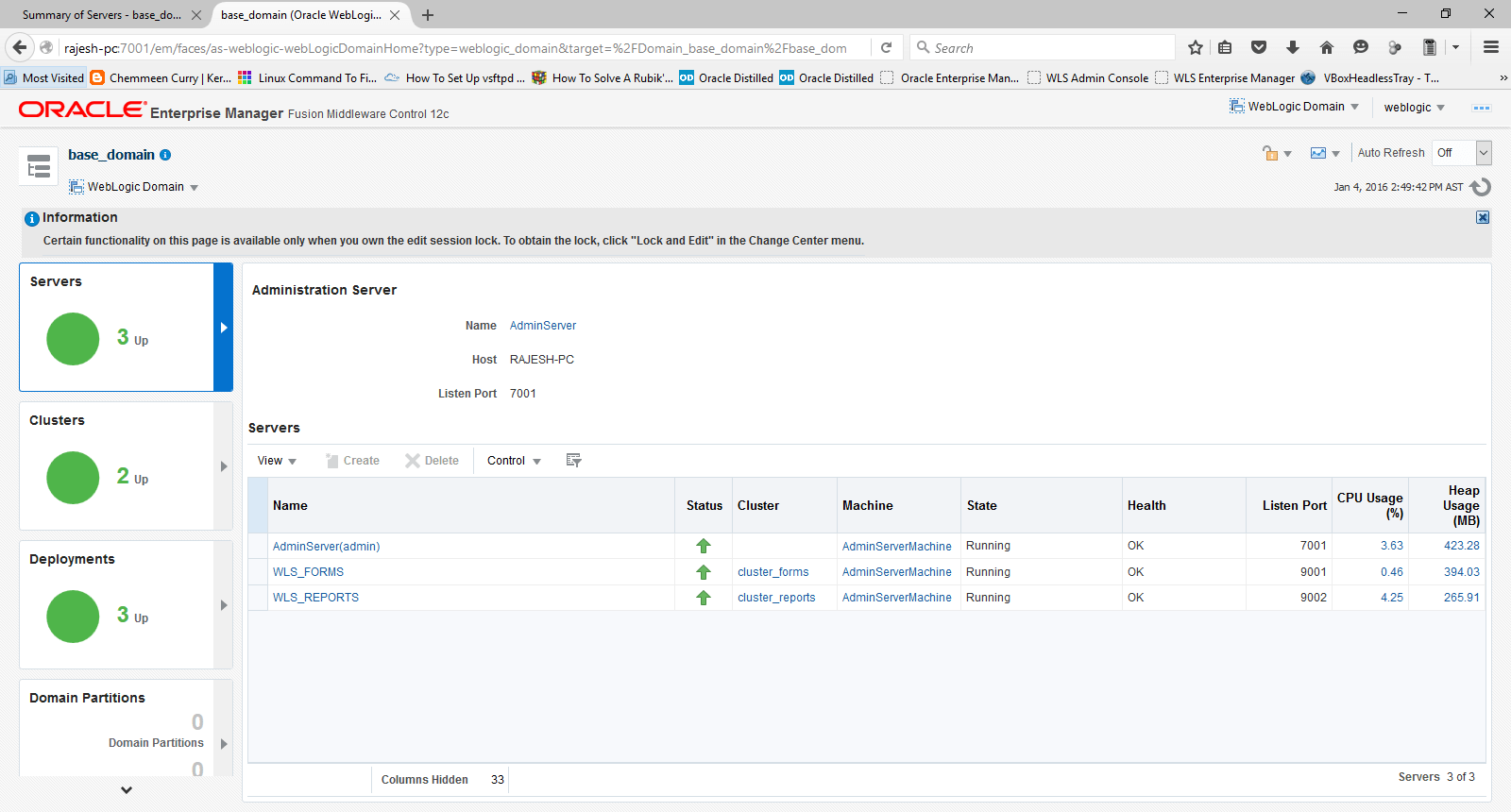Click the browser Search field
Image resolution: width=1511 pixels, height=812 pixels.
click(x=1043, y=48)
